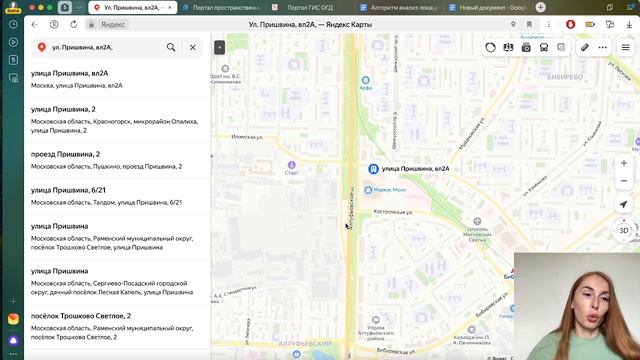This screenshot has height=360, width=640.
Task: Select result улица Пришвина, 2 Красногорск
Action: click(x=117, y=120)
